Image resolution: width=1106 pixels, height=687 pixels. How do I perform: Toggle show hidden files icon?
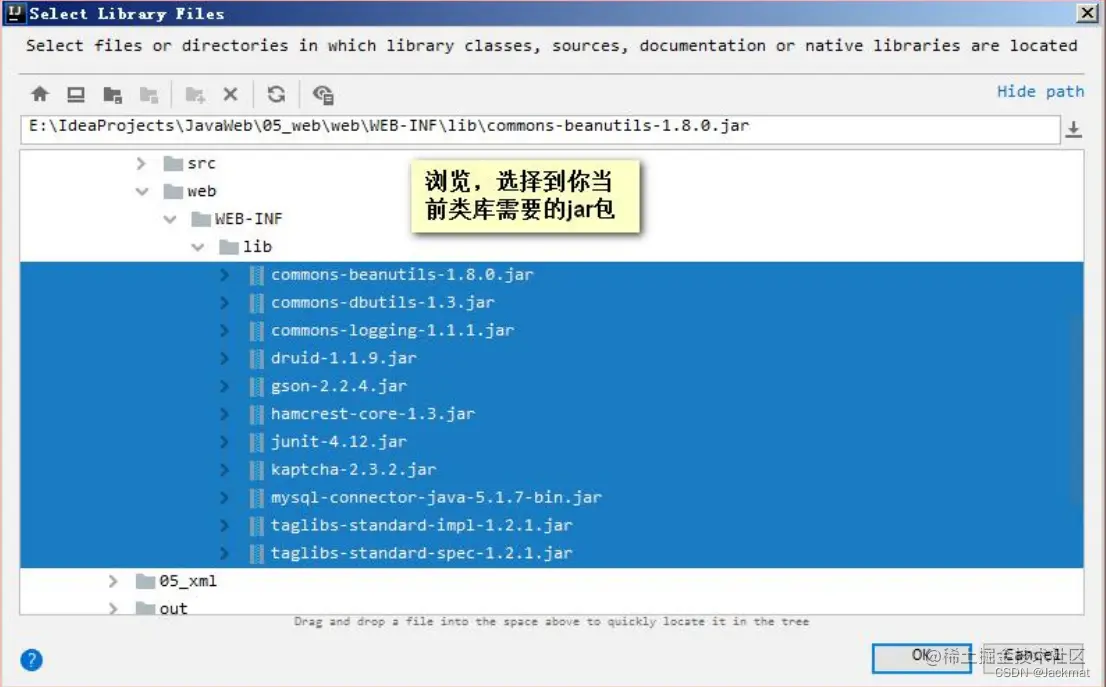pyautogui.click(x=323, y=95)
